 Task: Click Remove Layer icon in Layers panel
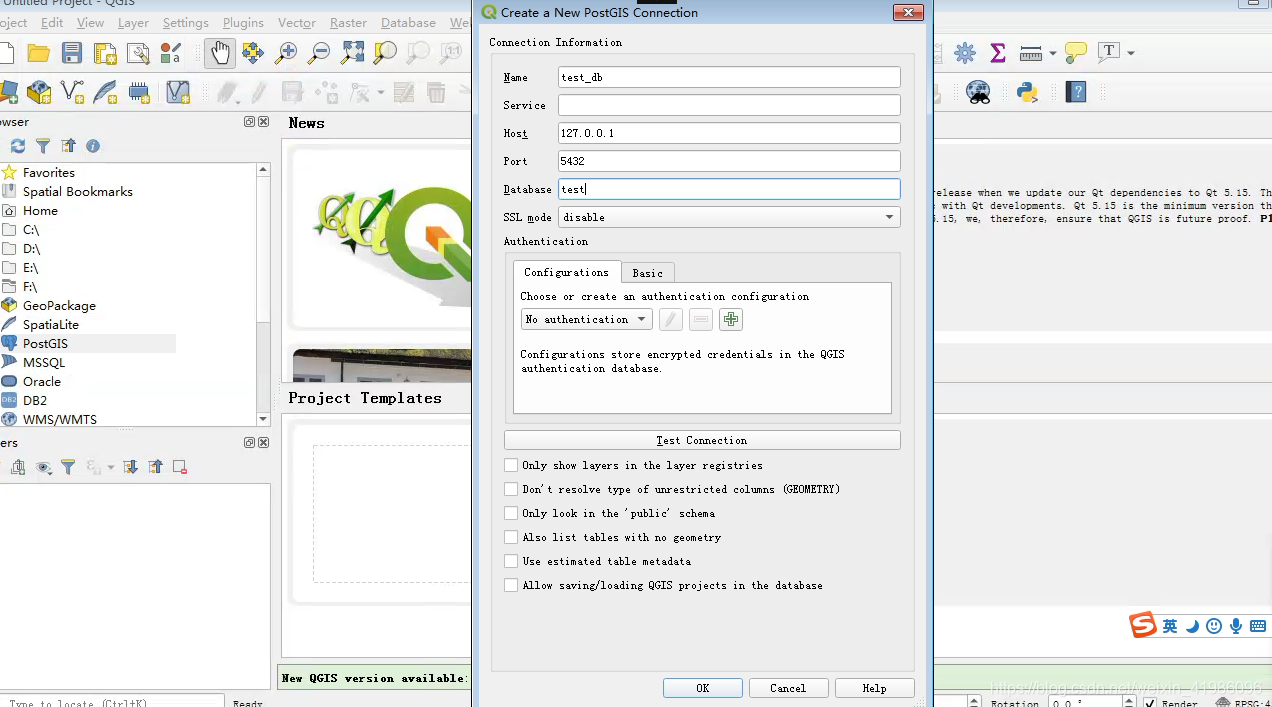(x=180, y=467)
